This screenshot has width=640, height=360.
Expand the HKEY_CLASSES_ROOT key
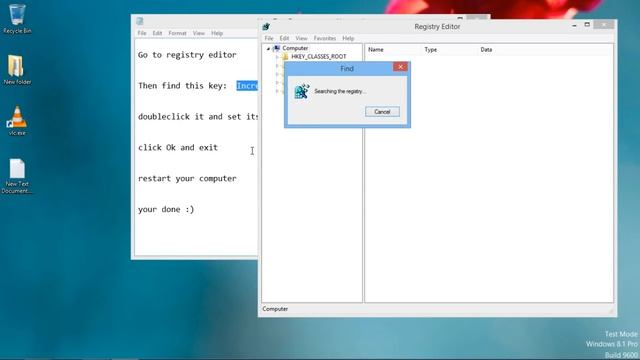point(277,57)
